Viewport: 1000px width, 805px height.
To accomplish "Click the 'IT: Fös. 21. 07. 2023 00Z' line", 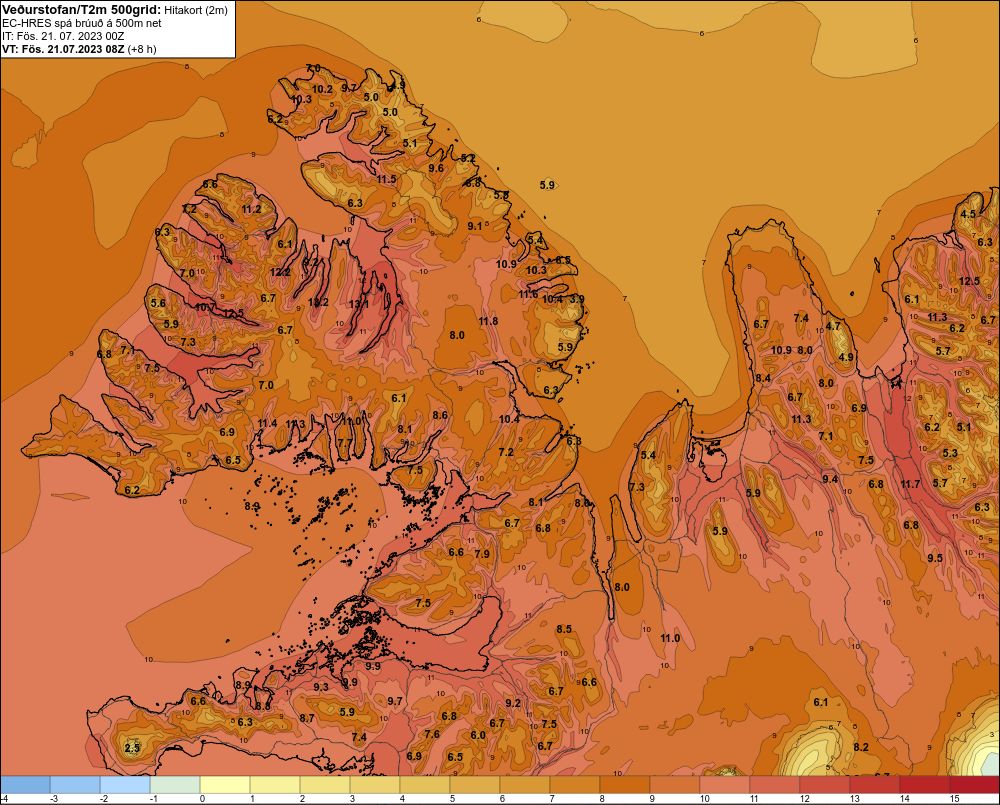I will click(63, 36).
